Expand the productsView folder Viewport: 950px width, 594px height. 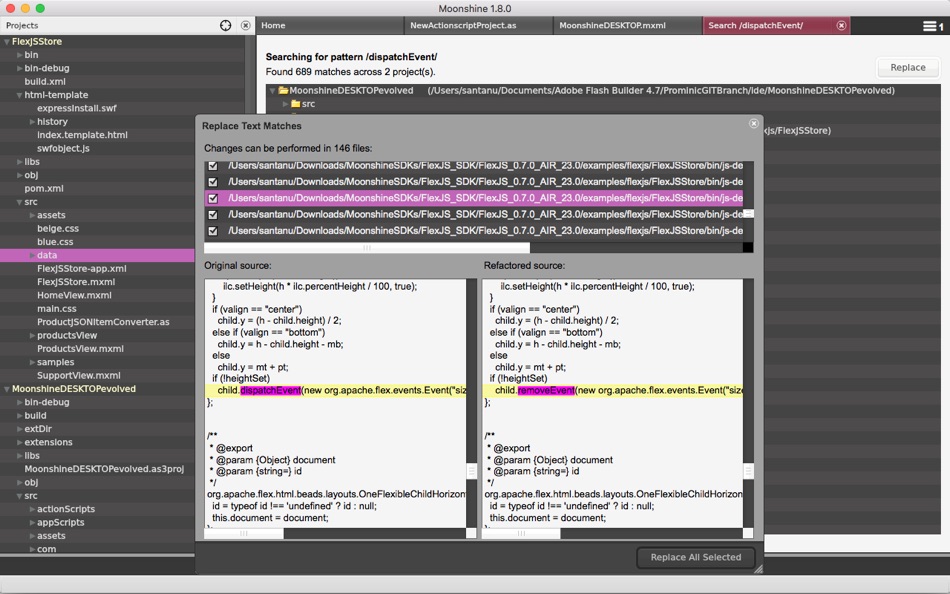coord(32,335)
